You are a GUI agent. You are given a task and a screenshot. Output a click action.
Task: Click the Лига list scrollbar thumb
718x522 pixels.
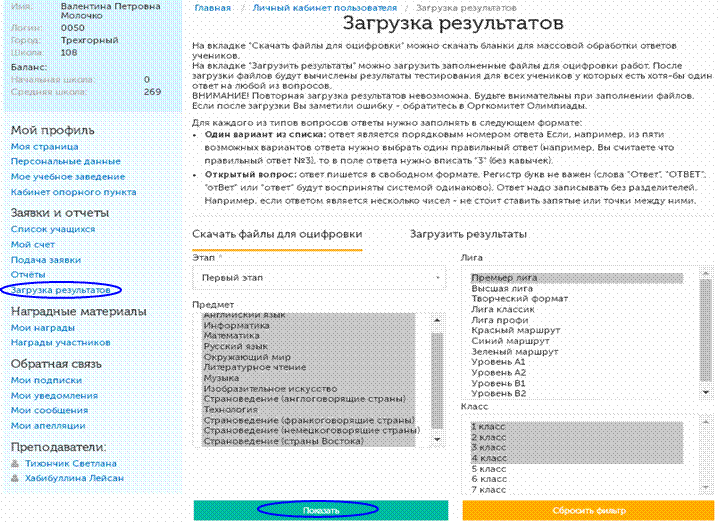(706, 330)
